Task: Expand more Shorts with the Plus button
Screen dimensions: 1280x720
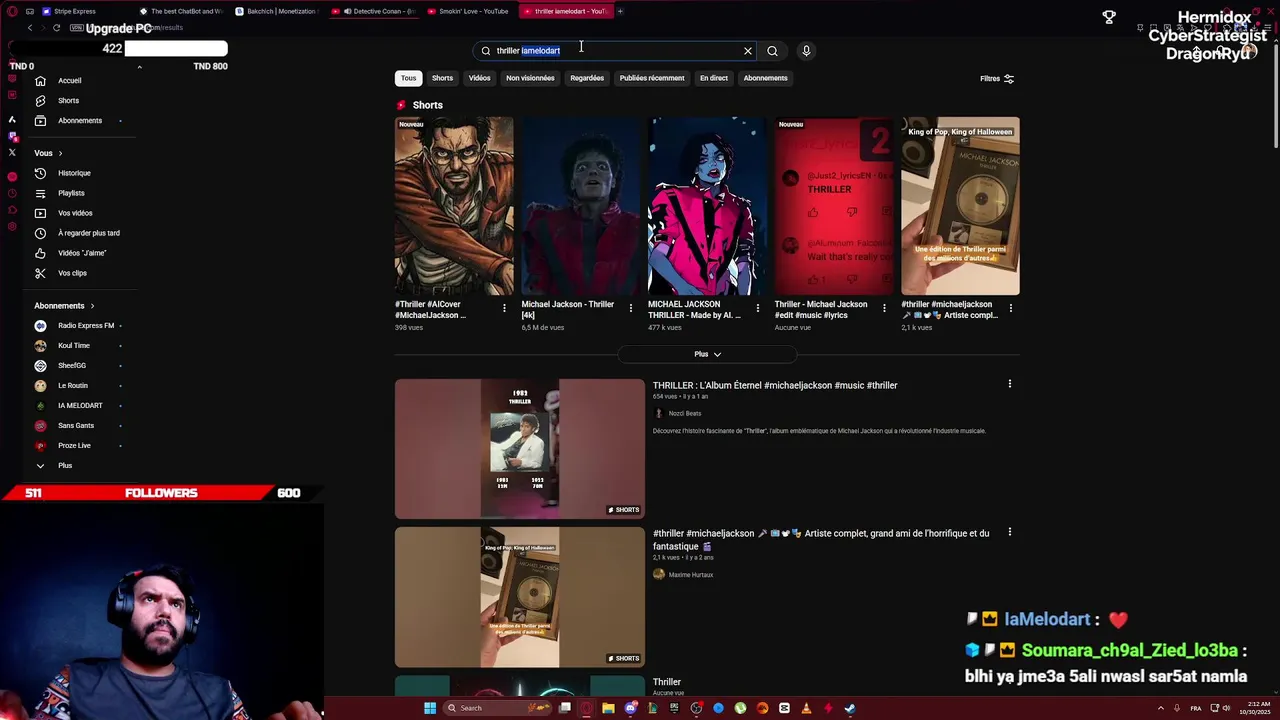Action: tap(707, 354)
